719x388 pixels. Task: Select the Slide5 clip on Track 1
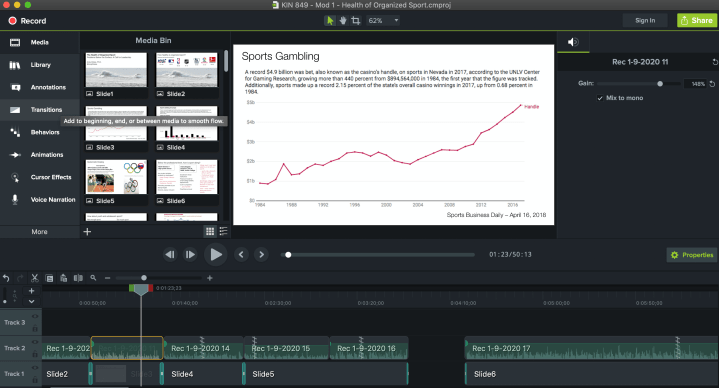tap(326, 374)
